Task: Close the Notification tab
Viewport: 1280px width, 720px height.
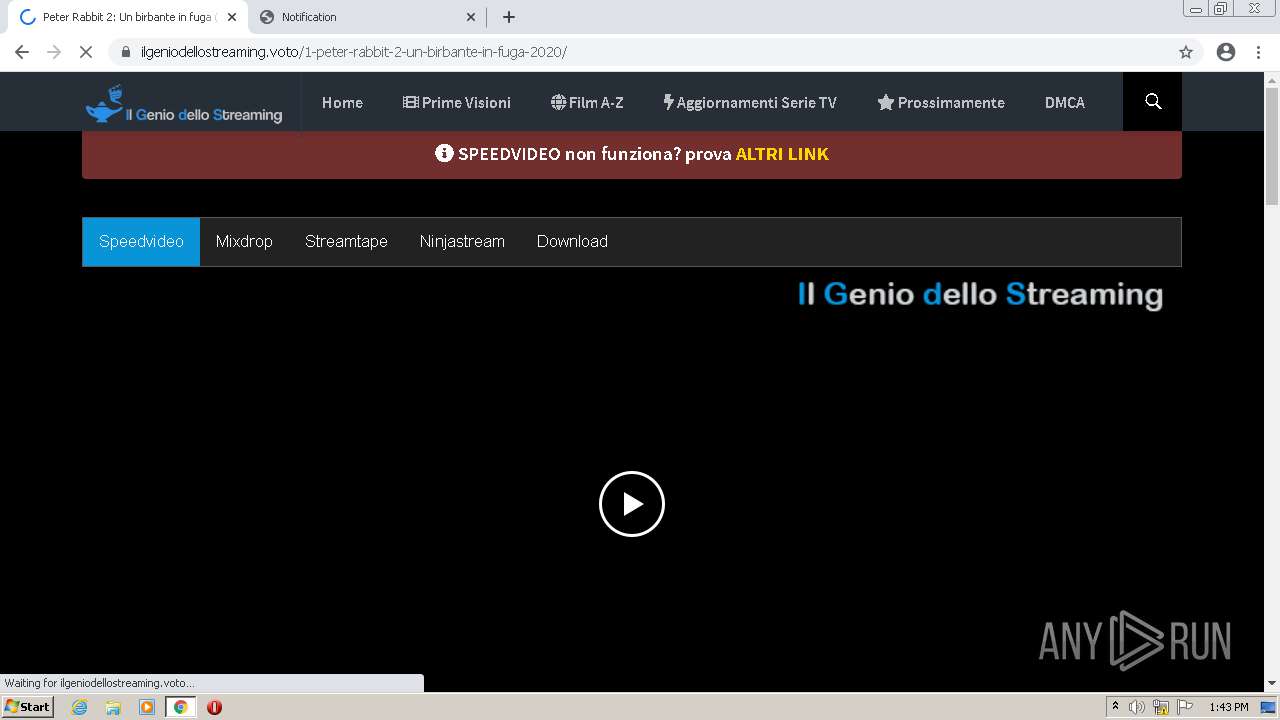Action: [x=471, y=17]
